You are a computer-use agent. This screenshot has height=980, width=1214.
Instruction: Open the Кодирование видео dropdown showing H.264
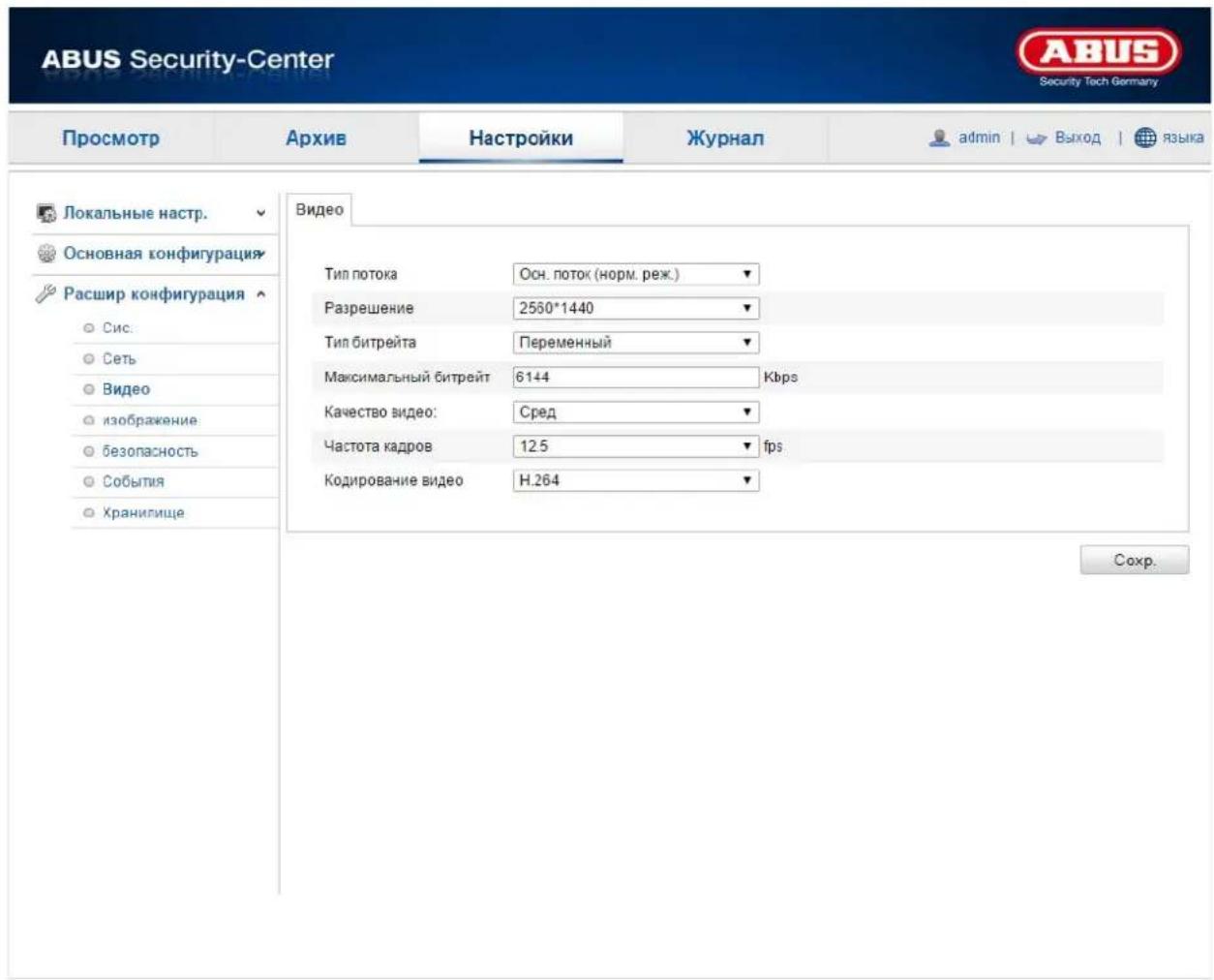coord(636,480)
